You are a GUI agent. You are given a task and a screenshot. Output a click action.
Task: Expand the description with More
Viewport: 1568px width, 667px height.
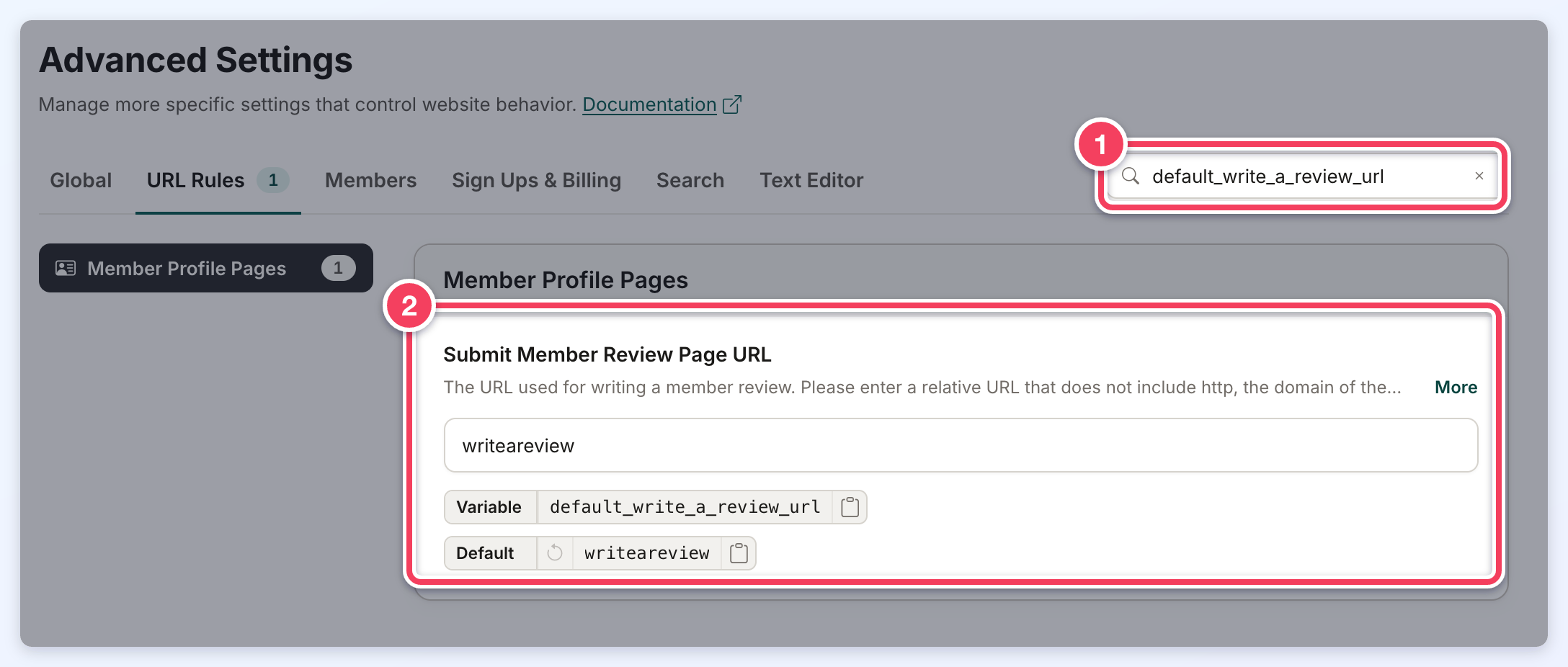click(x=1456, y=388)
